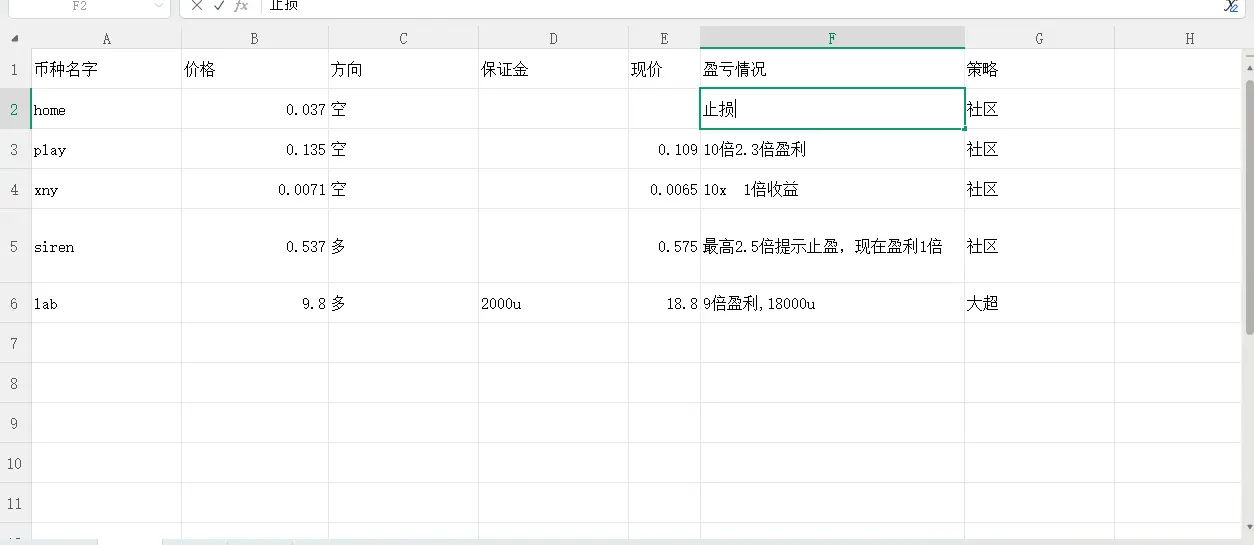Select the cell containing siren
Viewport: 1254px width, 545px height.
[x=106, y=246]
